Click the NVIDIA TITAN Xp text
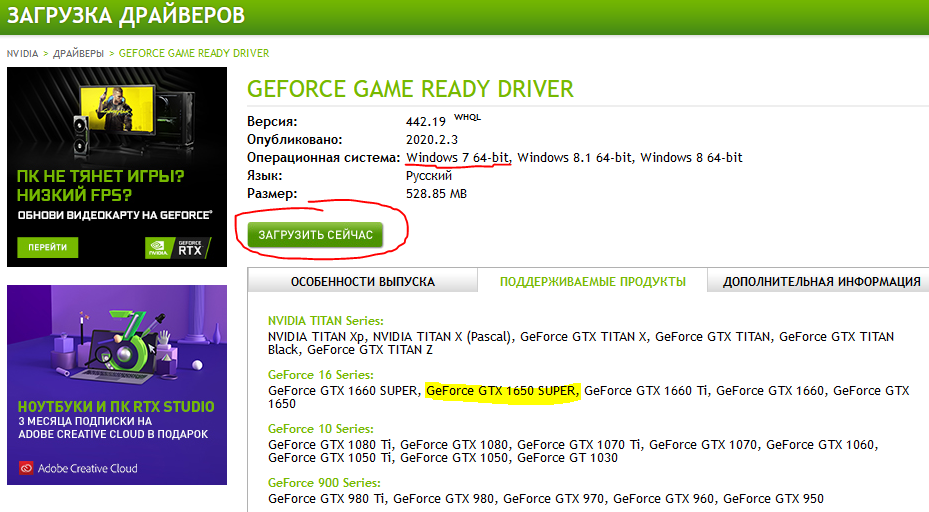The width and height of the screenshot is (929, 512). 316,337
